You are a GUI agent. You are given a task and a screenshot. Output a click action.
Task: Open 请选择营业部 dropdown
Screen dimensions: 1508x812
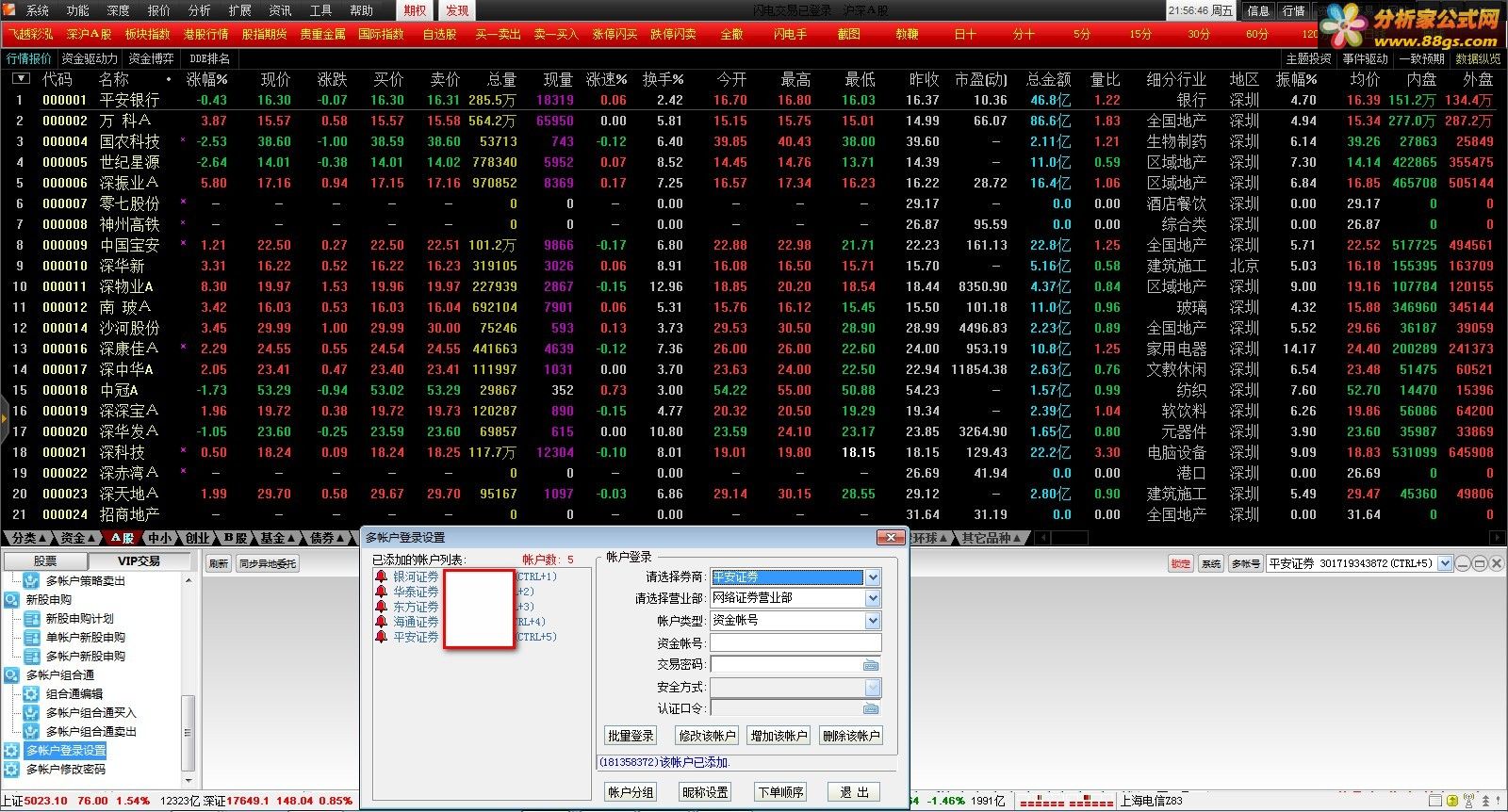(x=873, y=598)
